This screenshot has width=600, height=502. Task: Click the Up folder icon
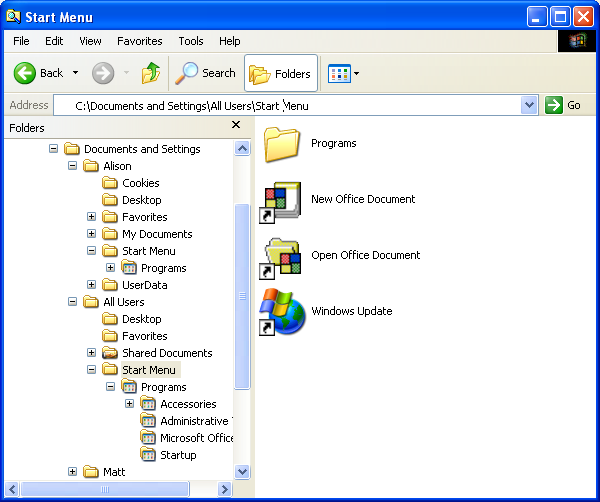151,73
